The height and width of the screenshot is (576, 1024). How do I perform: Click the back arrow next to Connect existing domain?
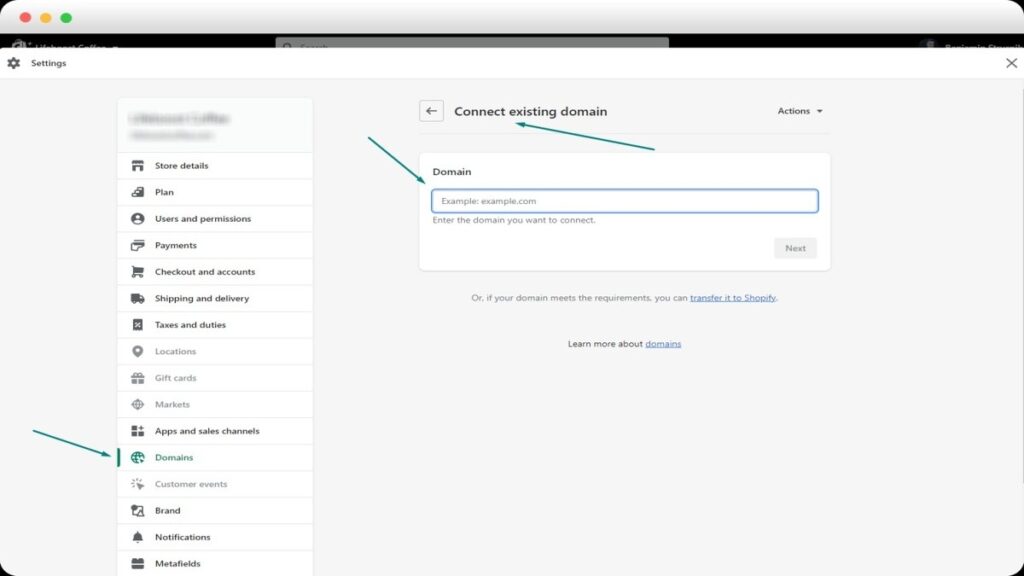tap(431, 110)
